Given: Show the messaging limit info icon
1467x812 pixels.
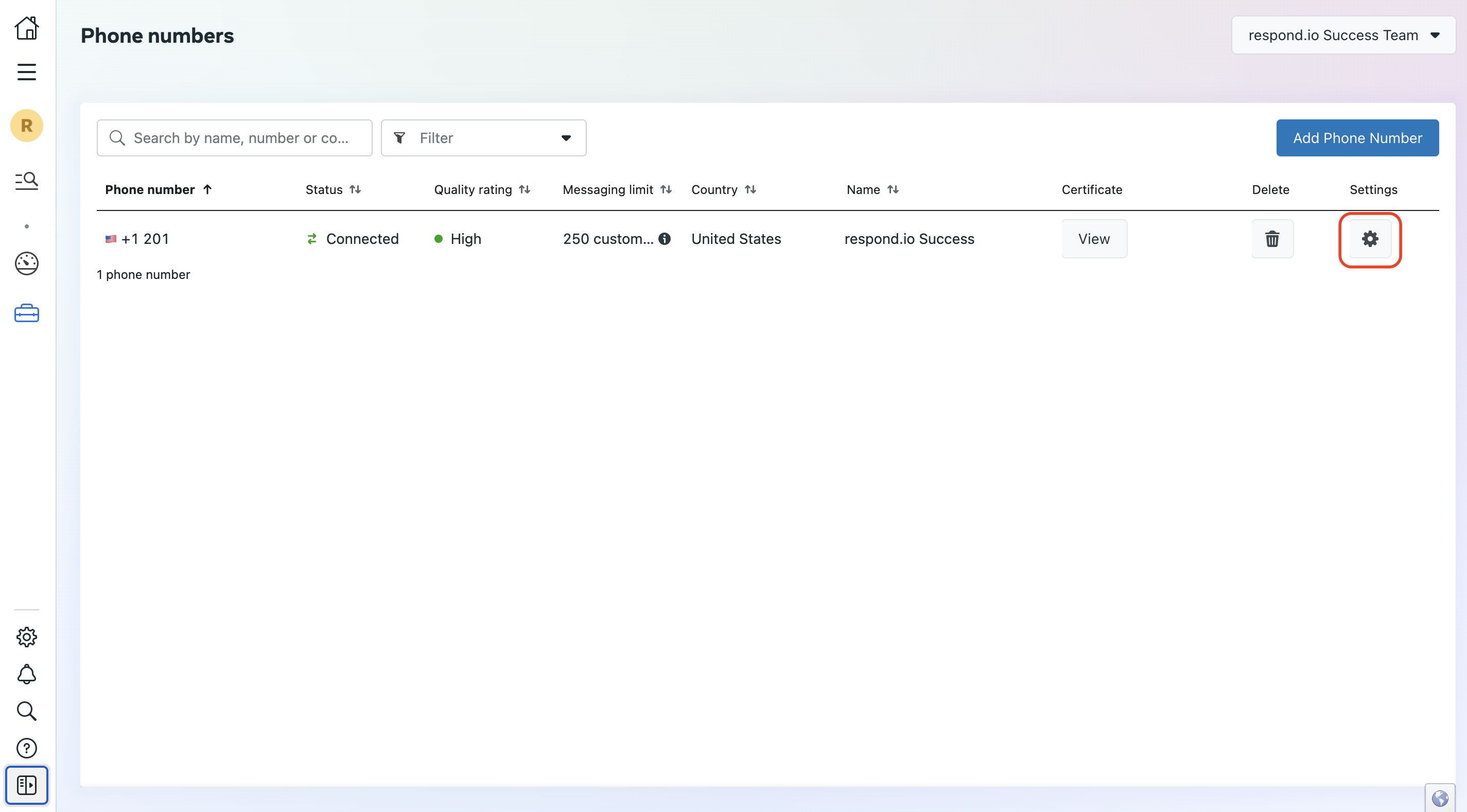Looking at the screenshot, I should [x=664, y=239].
